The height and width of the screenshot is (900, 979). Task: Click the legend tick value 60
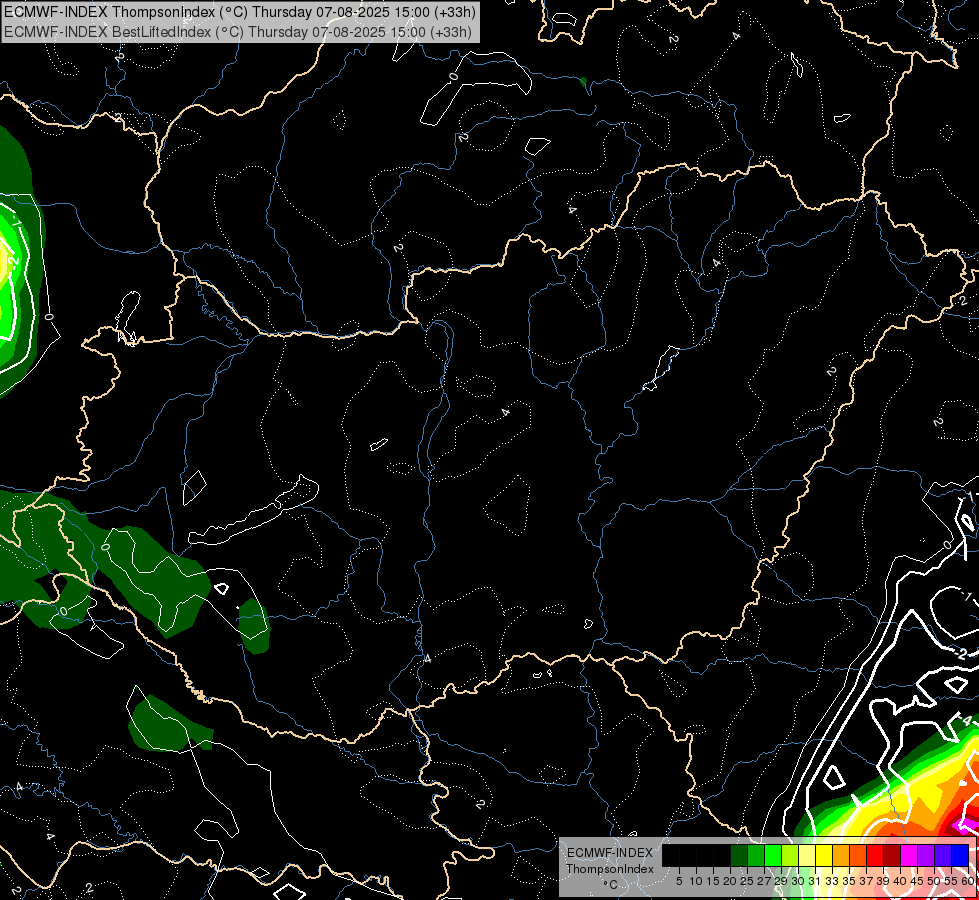point(968,881)
